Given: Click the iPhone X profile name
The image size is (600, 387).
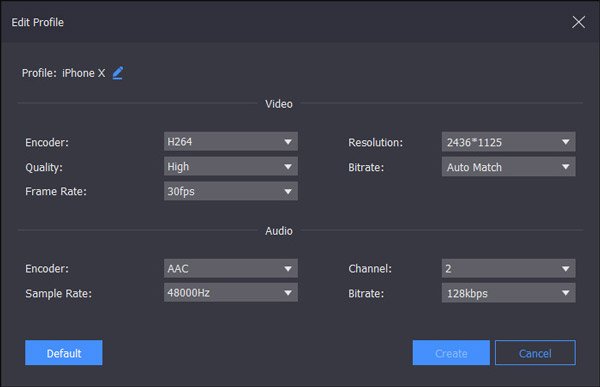Looking at the screenshot, I should coord(83,73).
